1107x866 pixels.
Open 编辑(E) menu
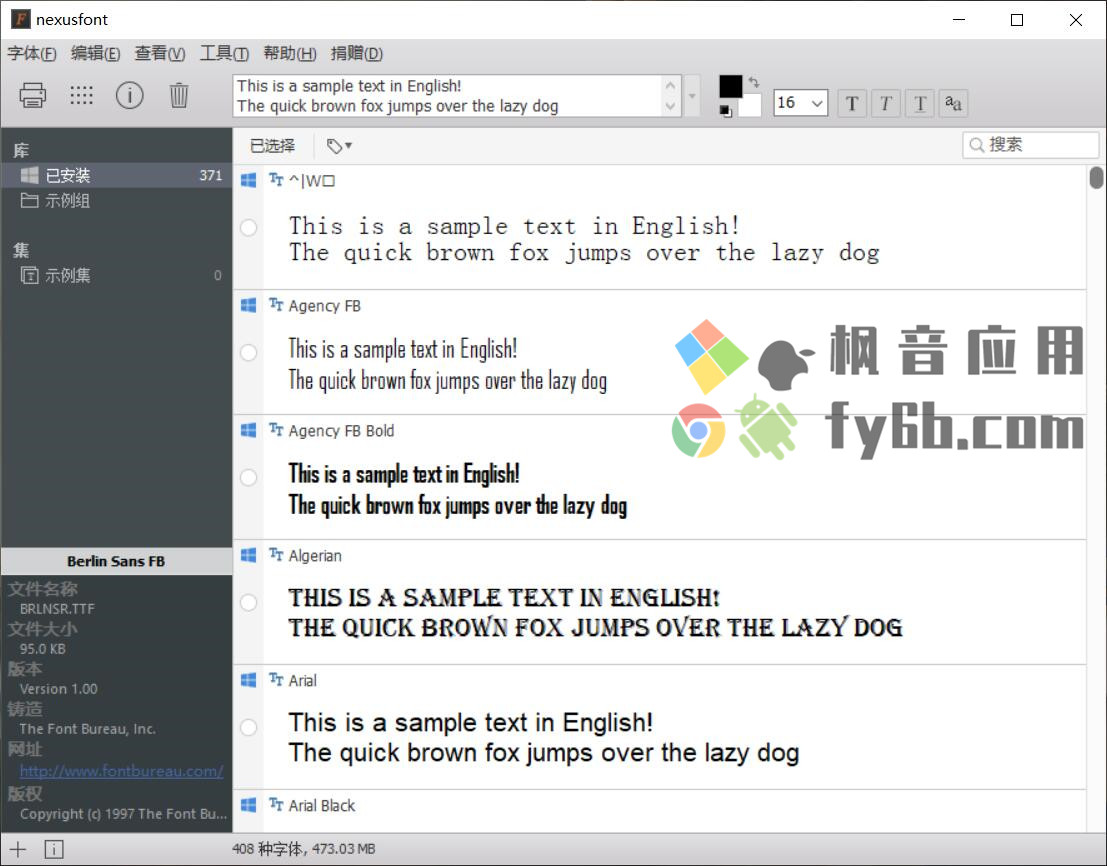(95, 54)
